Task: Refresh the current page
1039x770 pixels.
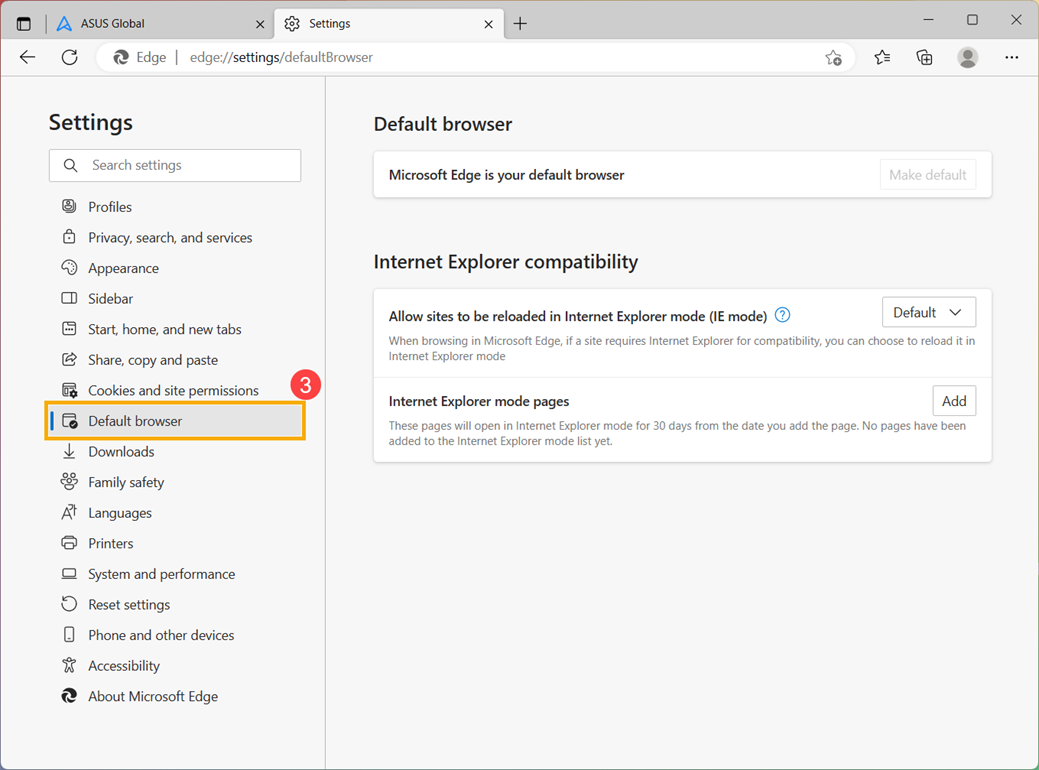Action: (x=69, y=57)
